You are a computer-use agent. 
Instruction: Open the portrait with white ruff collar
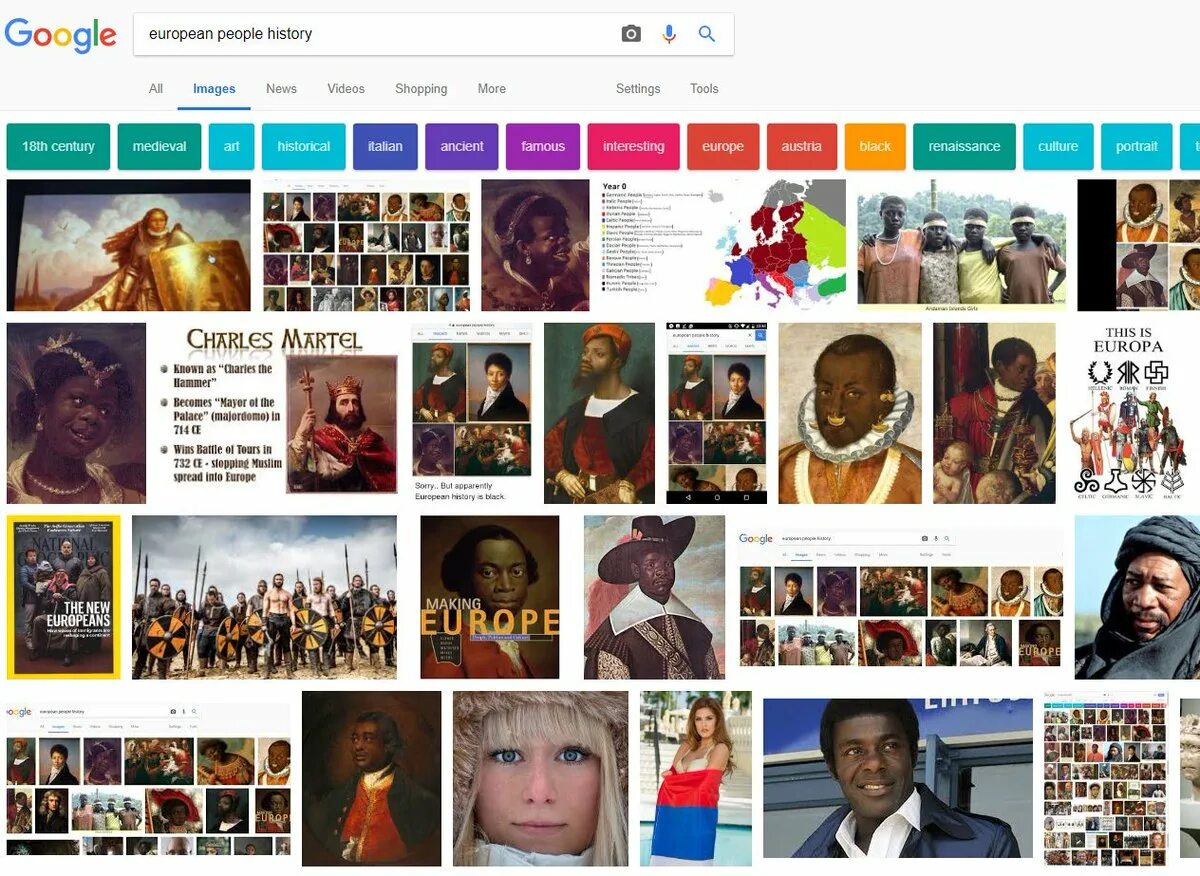850,413
